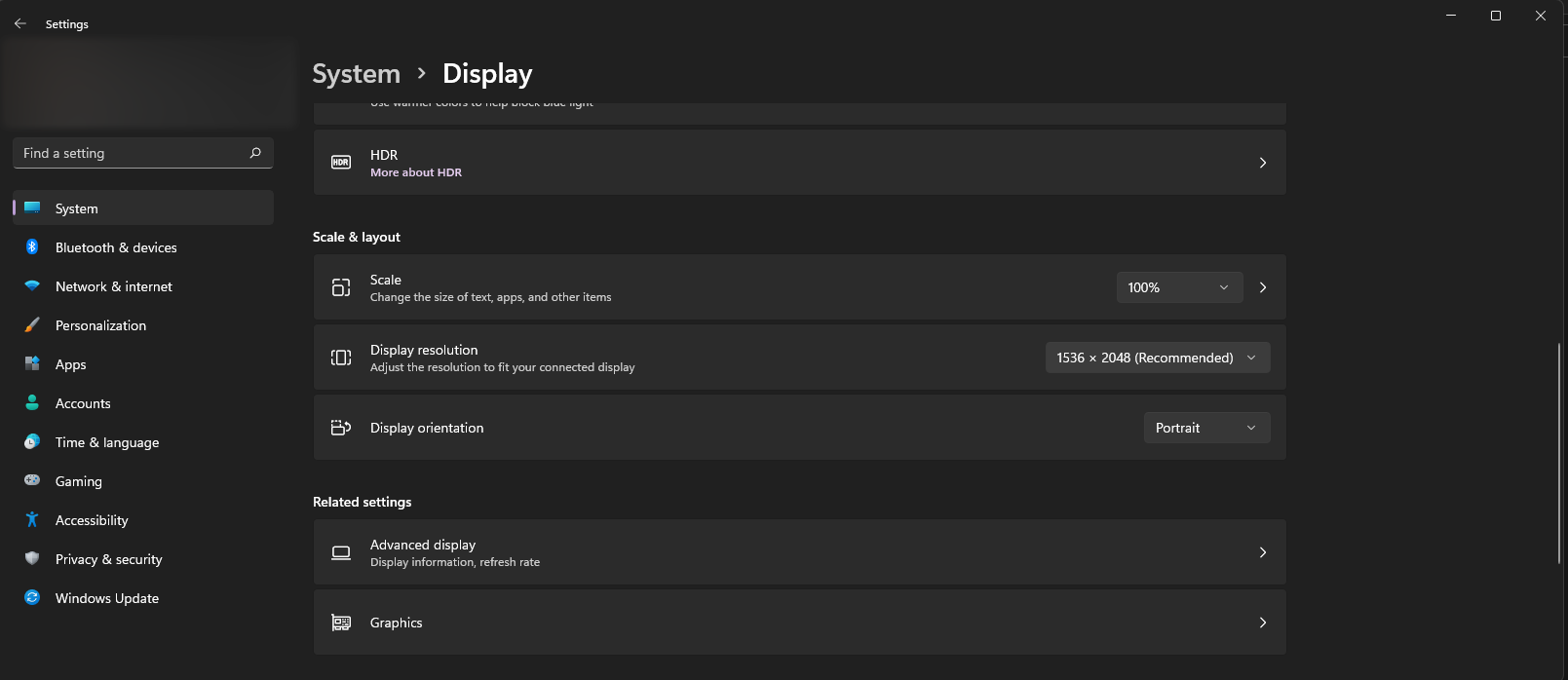This screenshot has height=680, width=1568.
Task: Open HDR settings row
Action: [799, 163]
